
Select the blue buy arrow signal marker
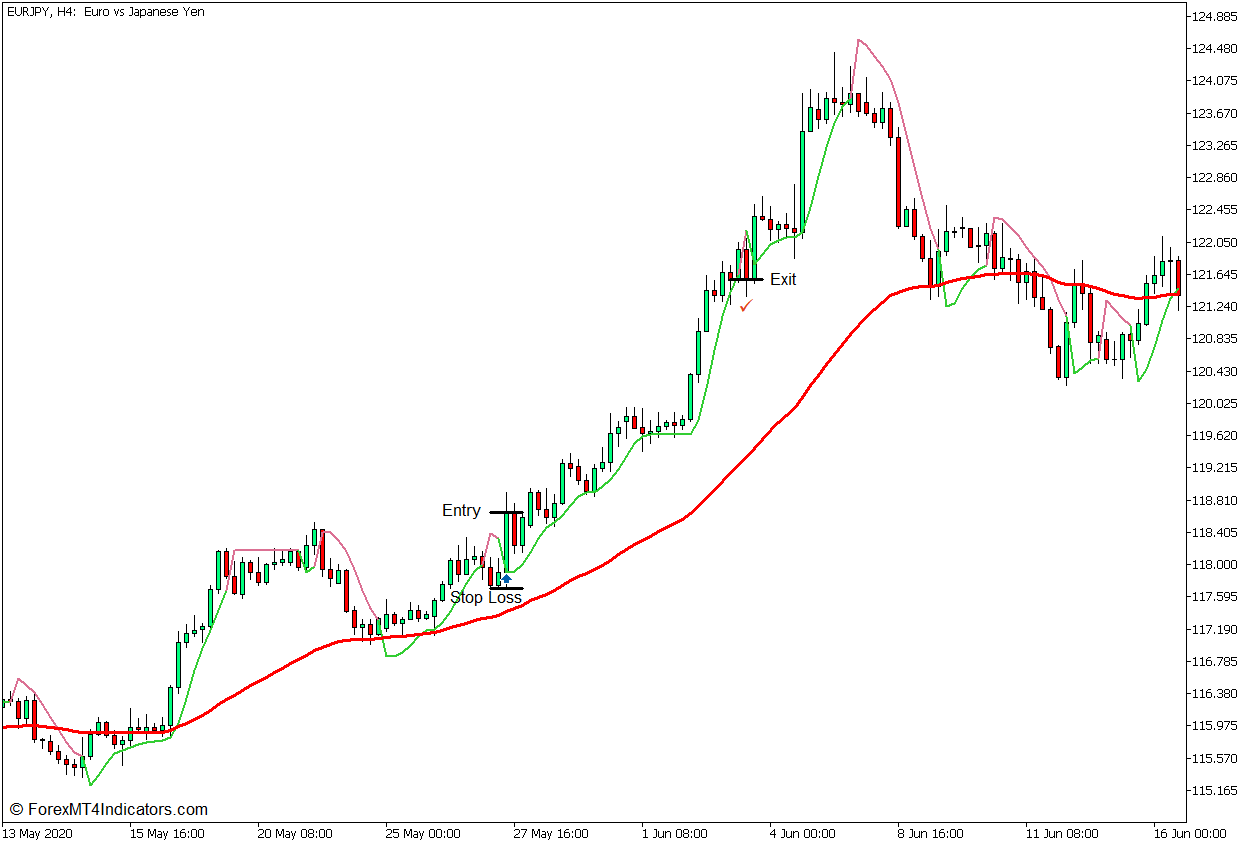coord(506,578)
